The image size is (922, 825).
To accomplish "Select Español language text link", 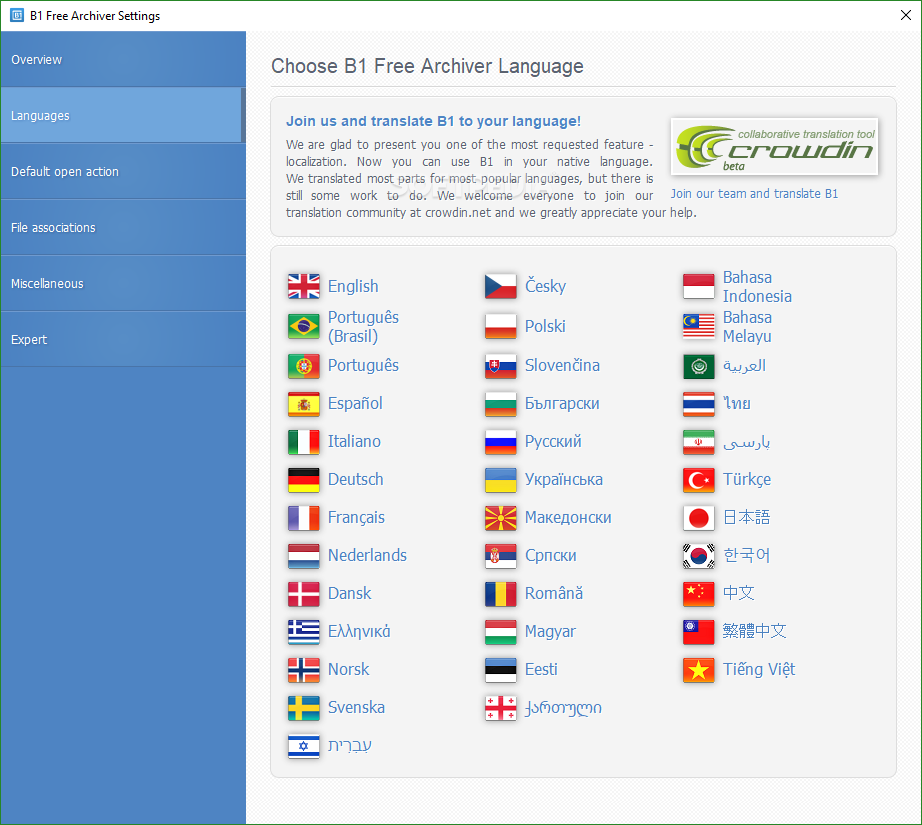I will (x=355, y=403).
